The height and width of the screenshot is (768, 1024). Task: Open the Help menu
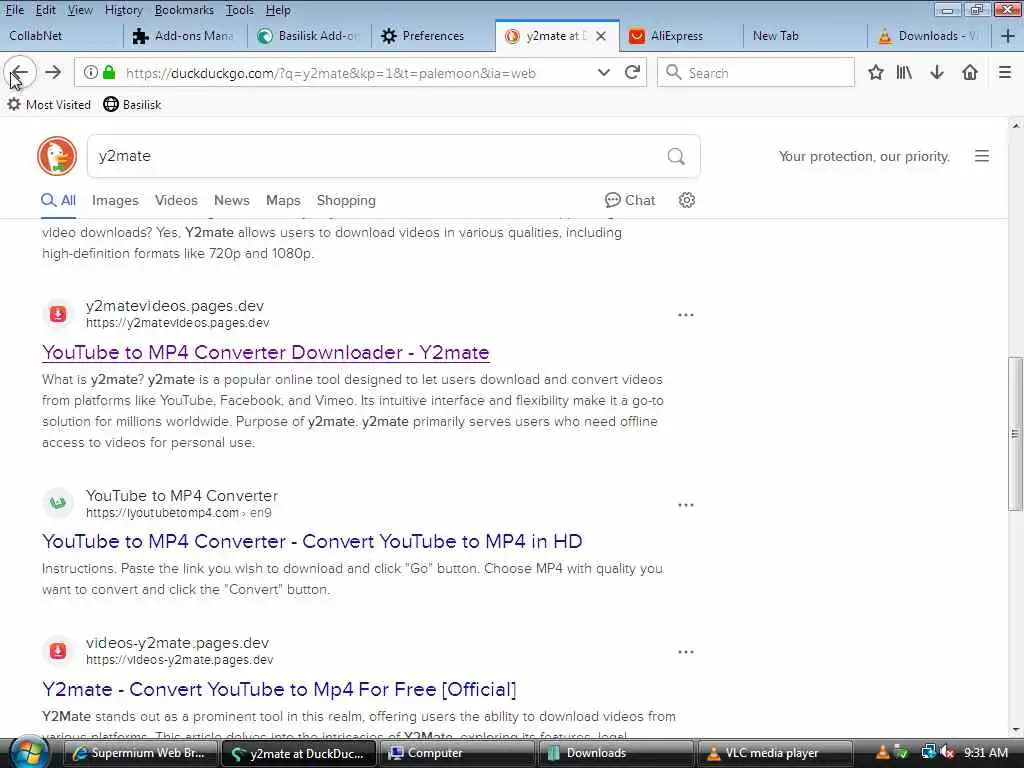coord(278,10)
